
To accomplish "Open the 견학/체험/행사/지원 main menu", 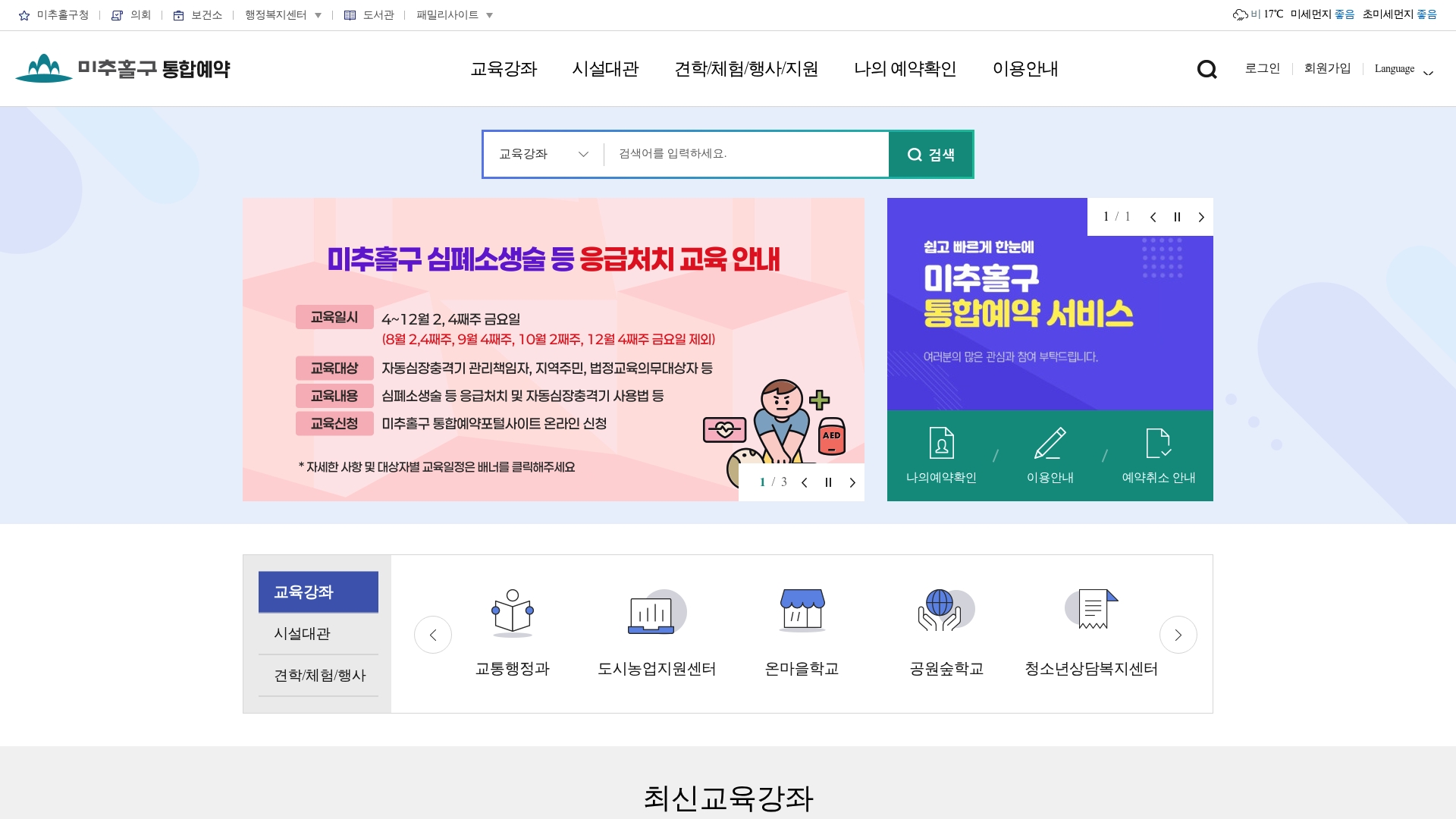I will click(746, 69).
